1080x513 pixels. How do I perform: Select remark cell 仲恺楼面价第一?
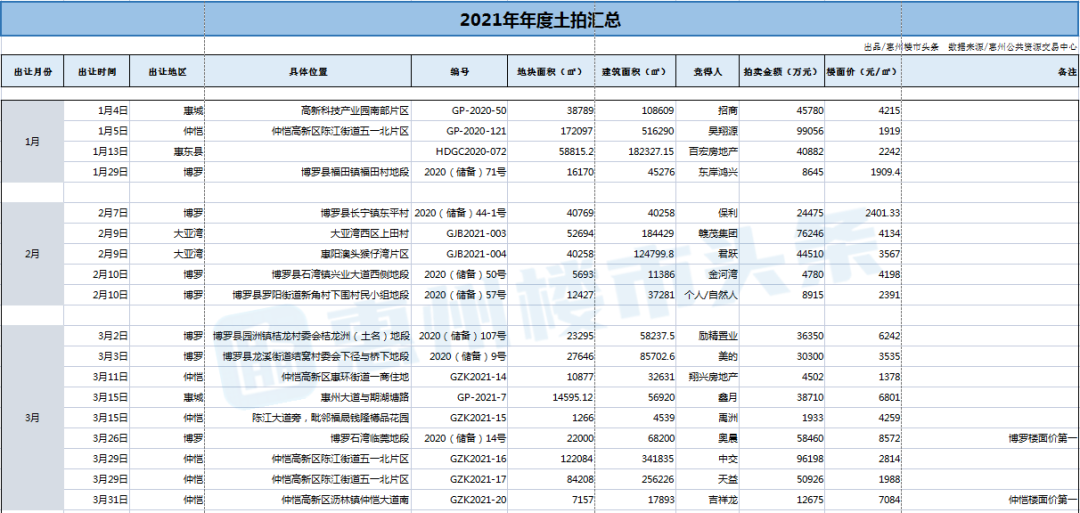coord(991,500)
